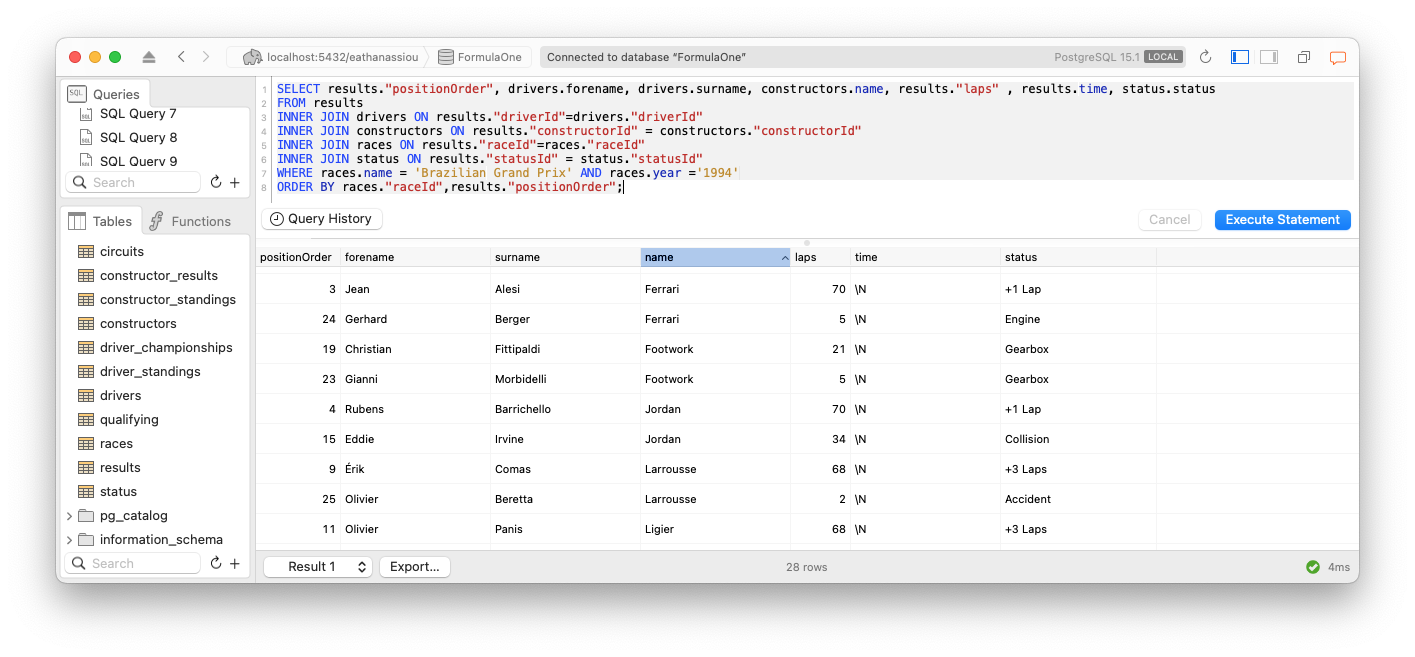
Task: Select SQL Query 8 in Queries list
Action: click(x=138, y=138)
